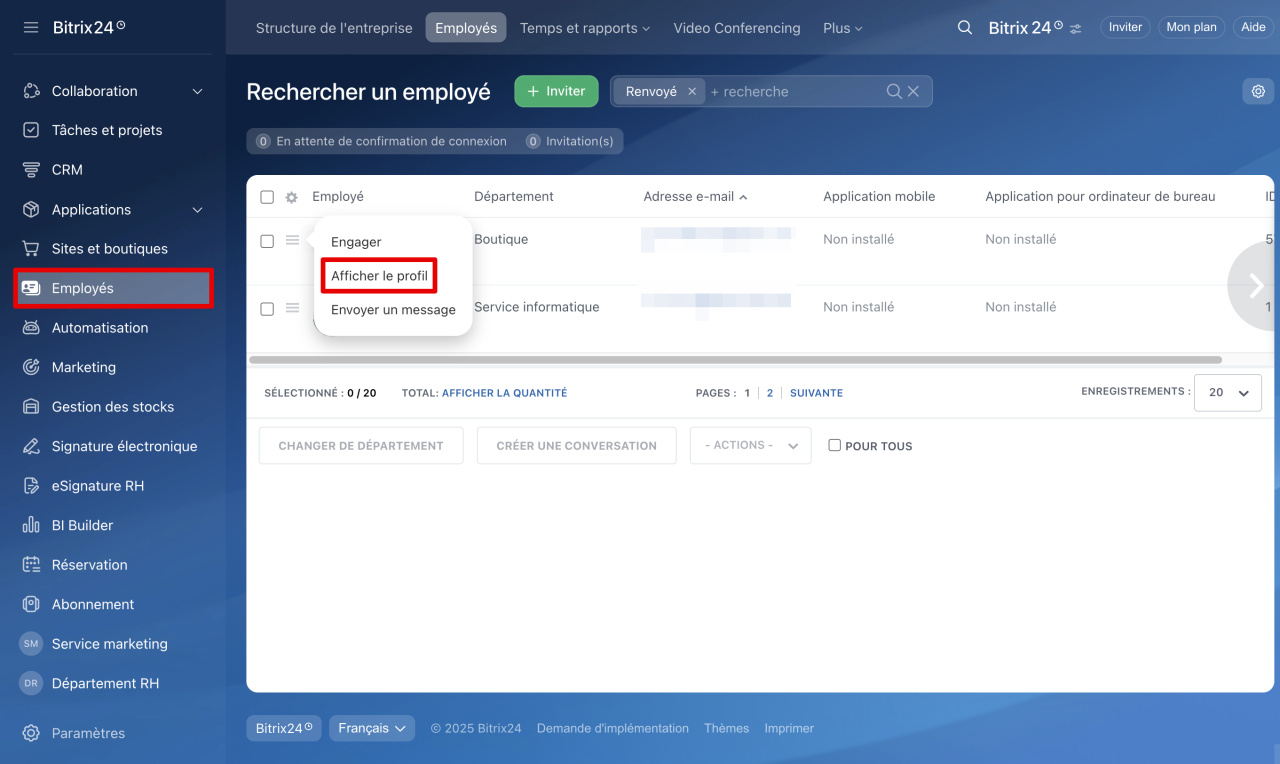Tick the select-all checkbox in table header
Viewport: 1280px width, 764px height.
tap(267, 197)
